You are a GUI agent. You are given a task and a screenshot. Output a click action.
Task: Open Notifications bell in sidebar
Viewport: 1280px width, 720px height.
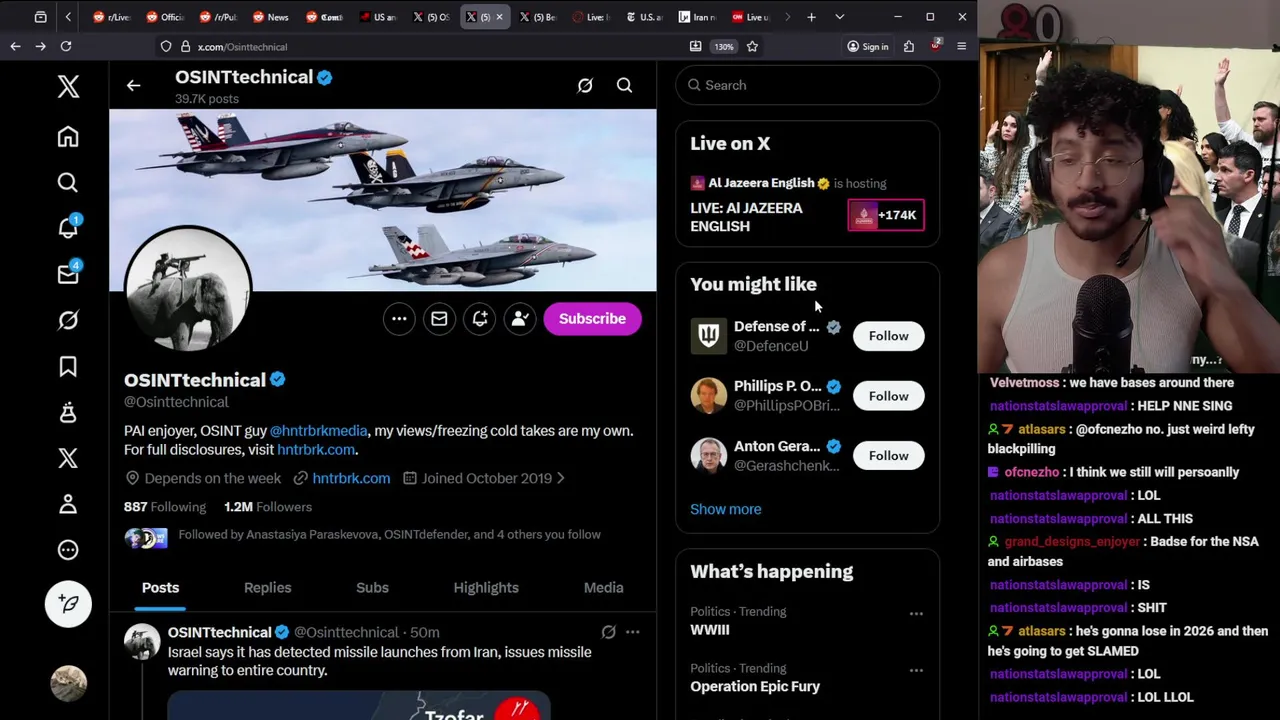[68, 228]
